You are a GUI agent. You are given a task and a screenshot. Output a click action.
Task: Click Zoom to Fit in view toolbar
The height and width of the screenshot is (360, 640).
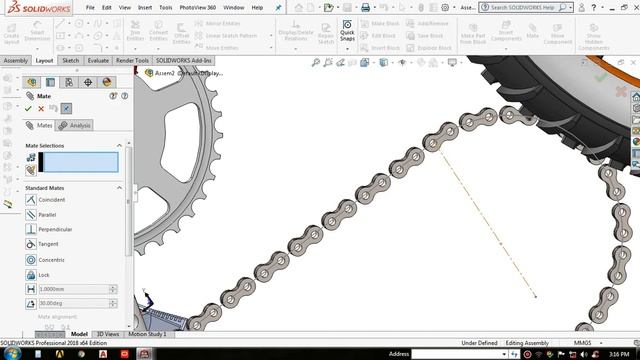coord(316,62)
